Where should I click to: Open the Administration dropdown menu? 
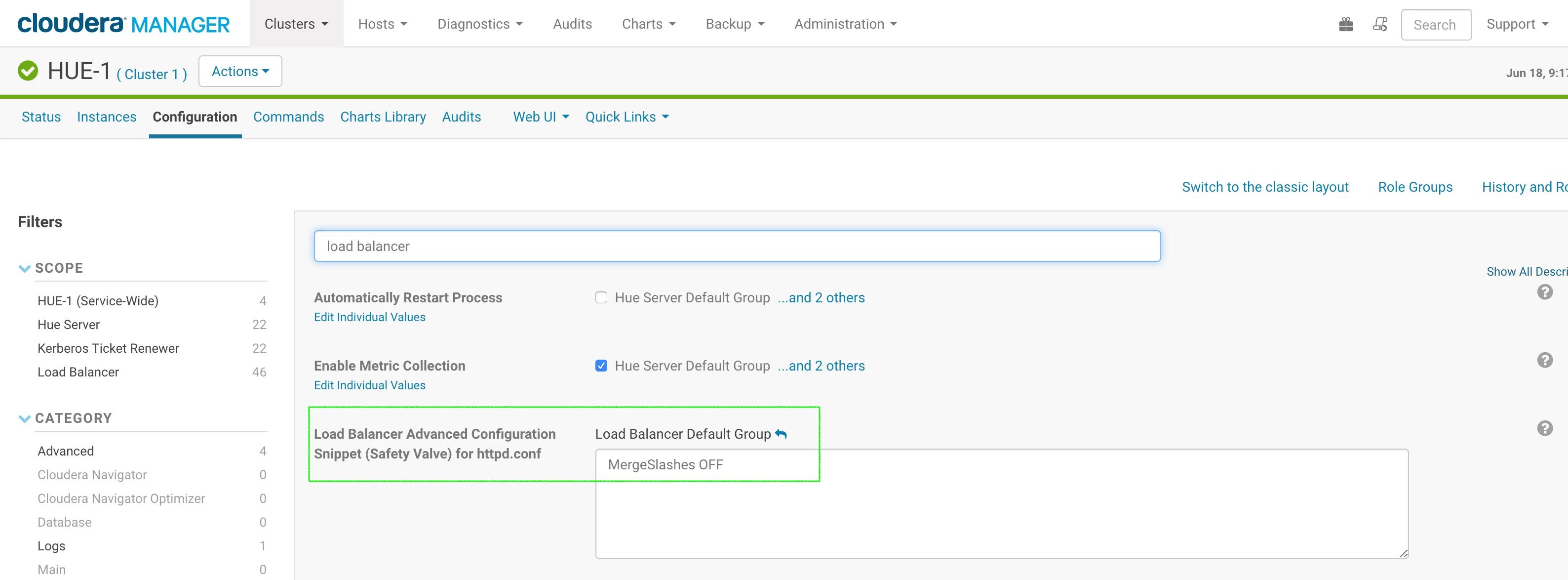(x=846, y=24)
